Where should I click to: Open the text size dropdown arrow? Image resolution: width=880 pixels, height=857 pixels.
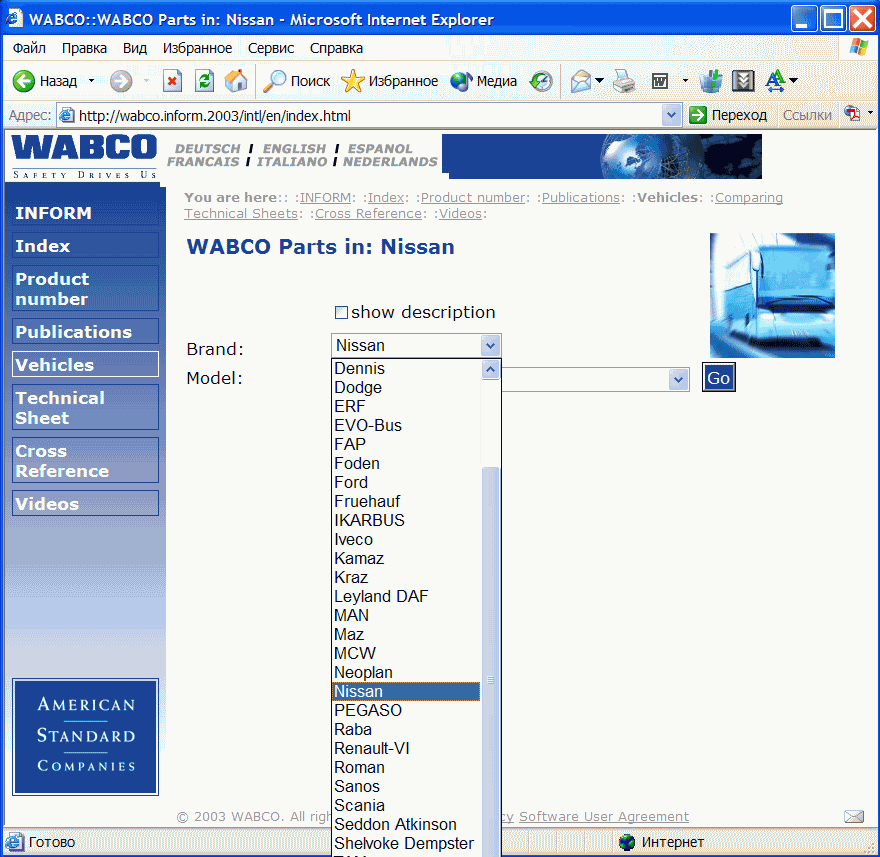794,81
